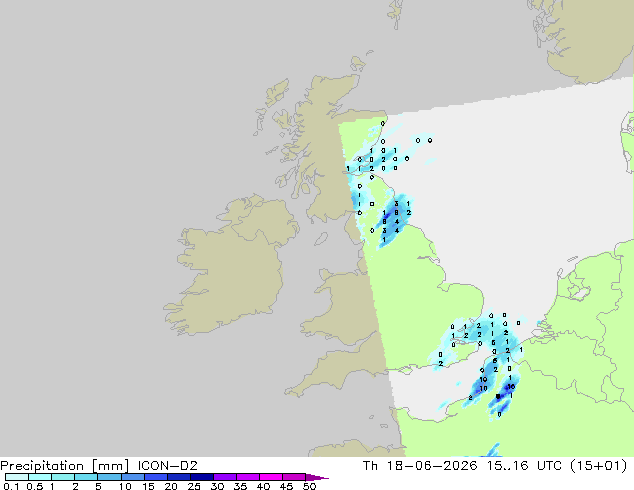Click the "15..16 UTC" time range
Screen dimensions: 634x490
tap(524, 466)
